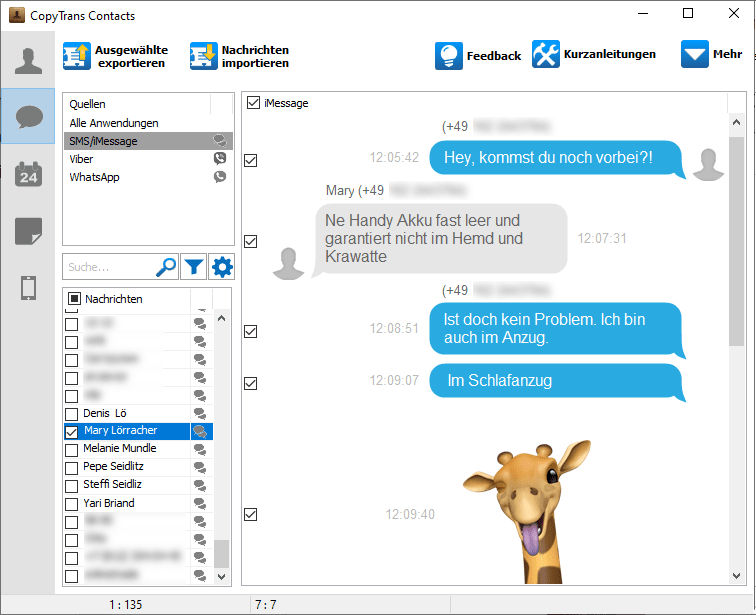Click Ausgewählte exportieren button

116,56
